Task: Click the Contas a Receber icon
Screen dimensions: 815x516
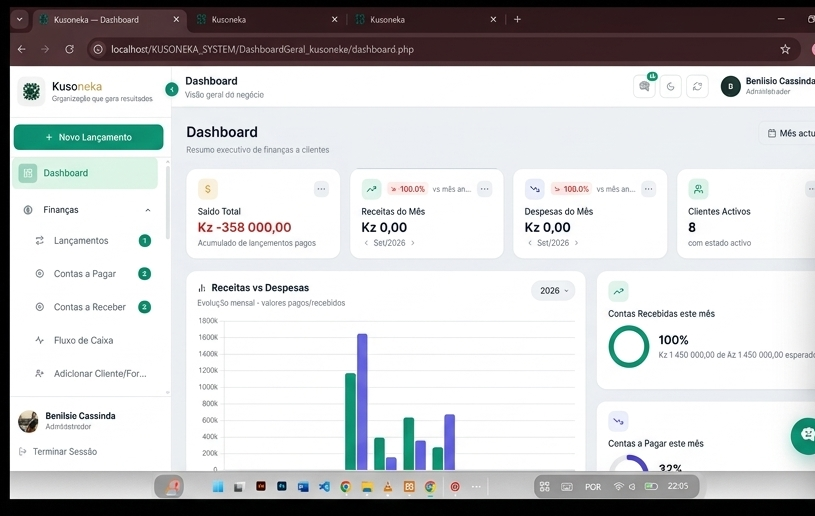Action: pyautogui.click(x=40, y=307)
